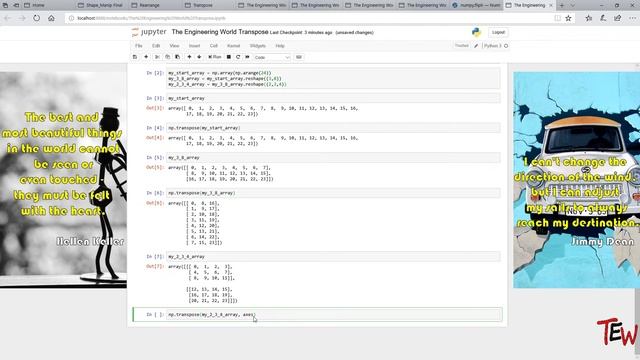
Task: Open the Kernel menu
Action: point(233,46)
